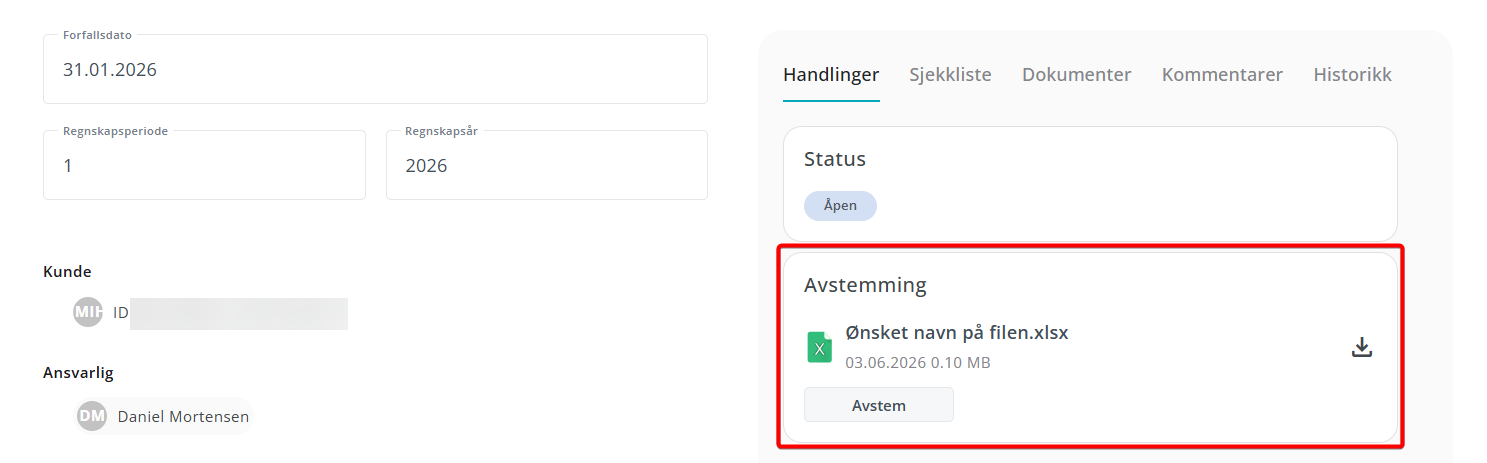The image size is (1487, 463).
Task: Click the Regnskapsperiode input field
Action: [x=204, y=165]
